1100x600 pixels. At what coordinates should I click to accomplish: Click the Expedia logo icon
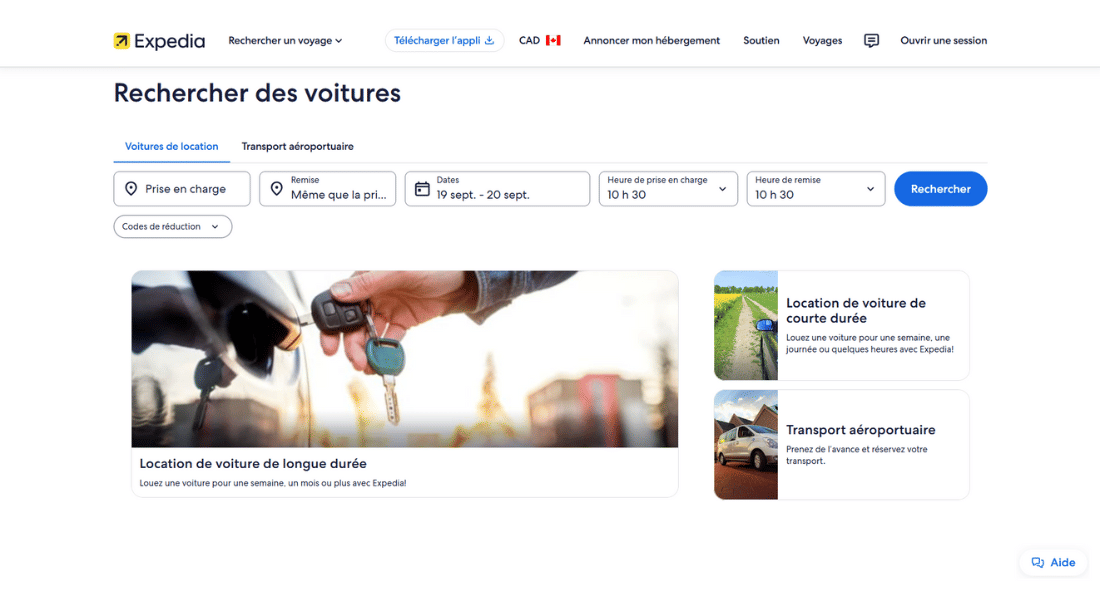coord(122,41)
